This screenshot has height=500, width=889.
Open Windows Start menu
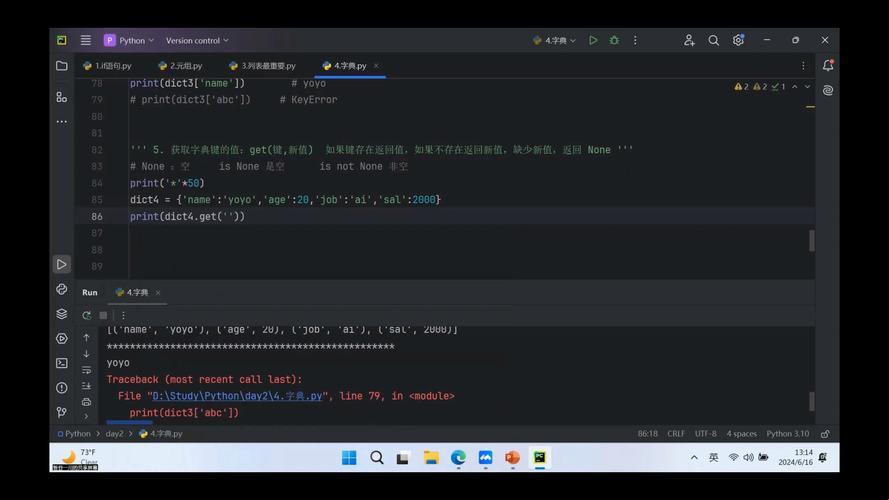(x=349, y=457)
